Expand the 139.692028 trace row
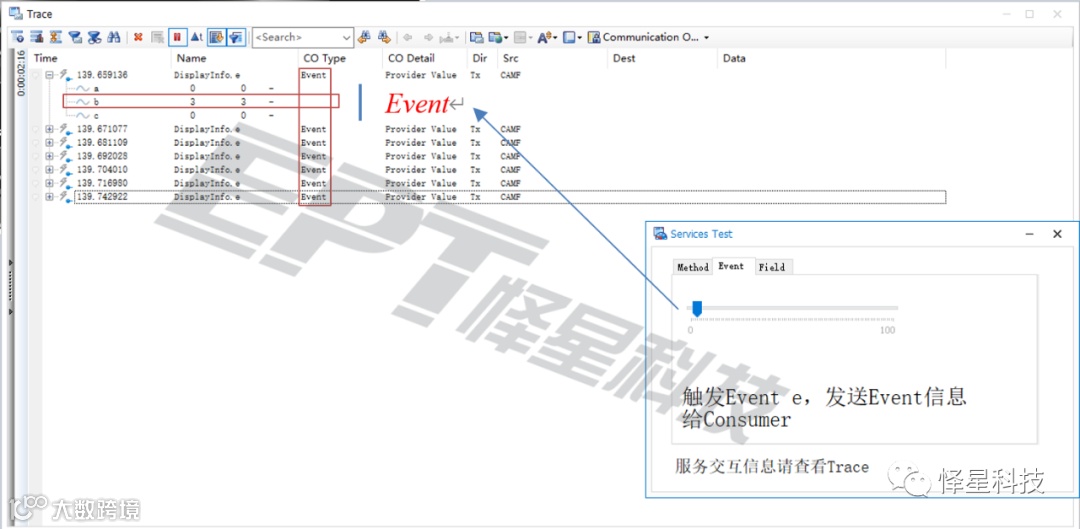 click(x=50, y=156)
